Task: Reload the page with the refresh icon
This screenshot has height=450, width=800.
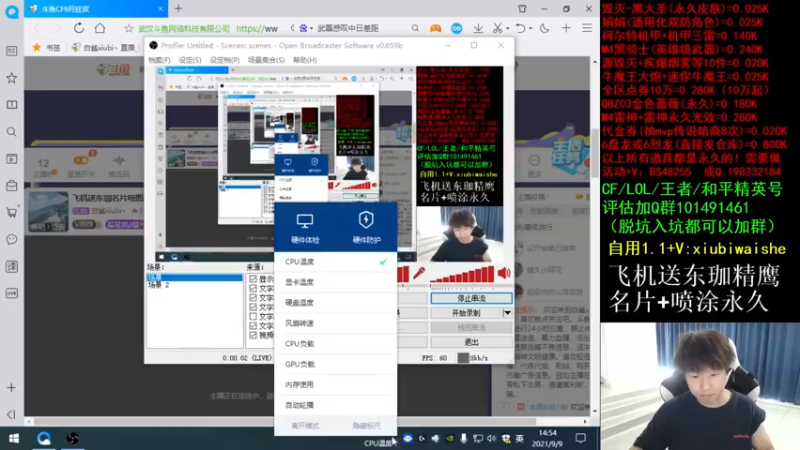Action: coord(79,28)
